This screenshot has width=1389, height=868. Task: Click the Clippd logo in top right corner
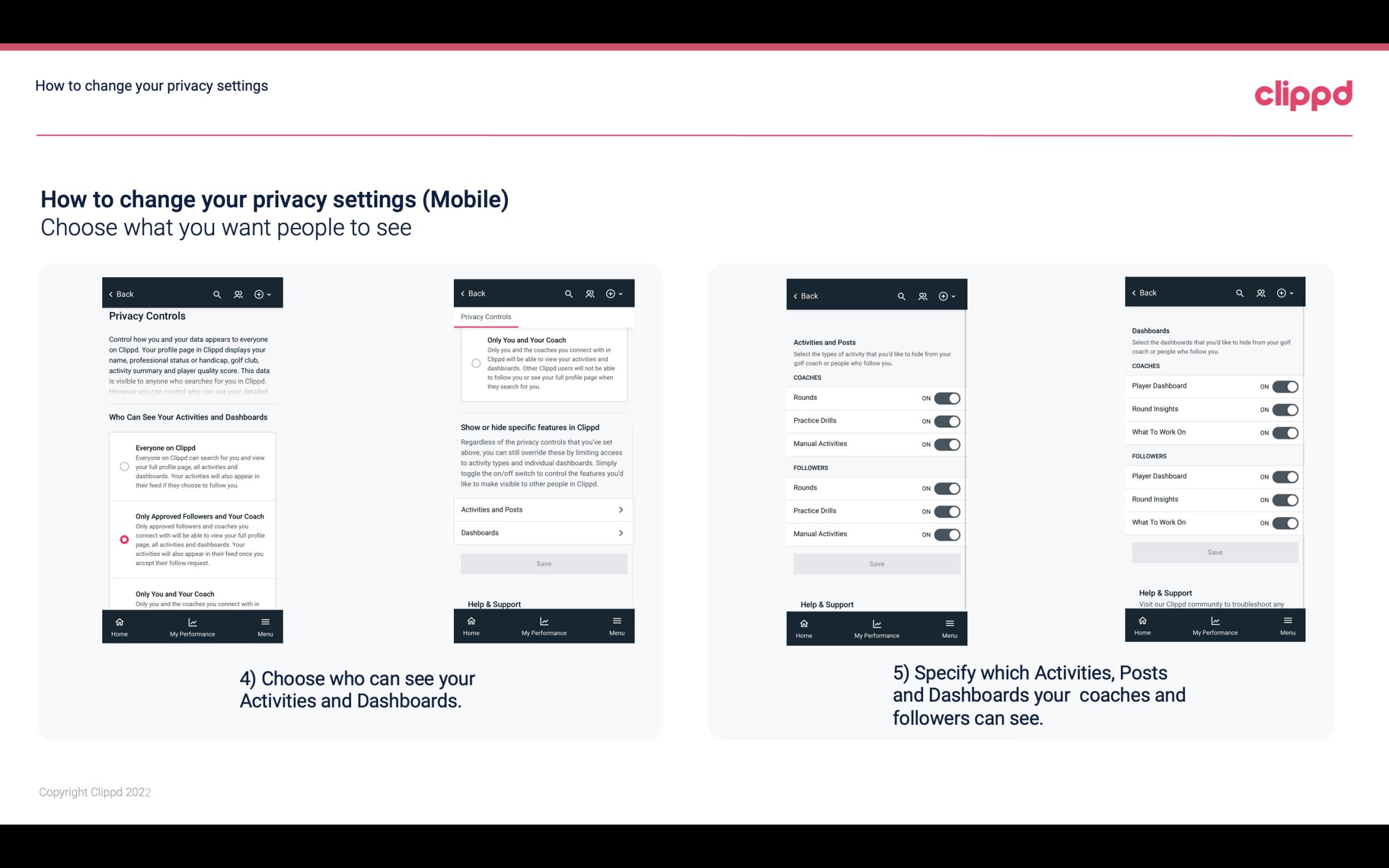tap(1303, 93)
